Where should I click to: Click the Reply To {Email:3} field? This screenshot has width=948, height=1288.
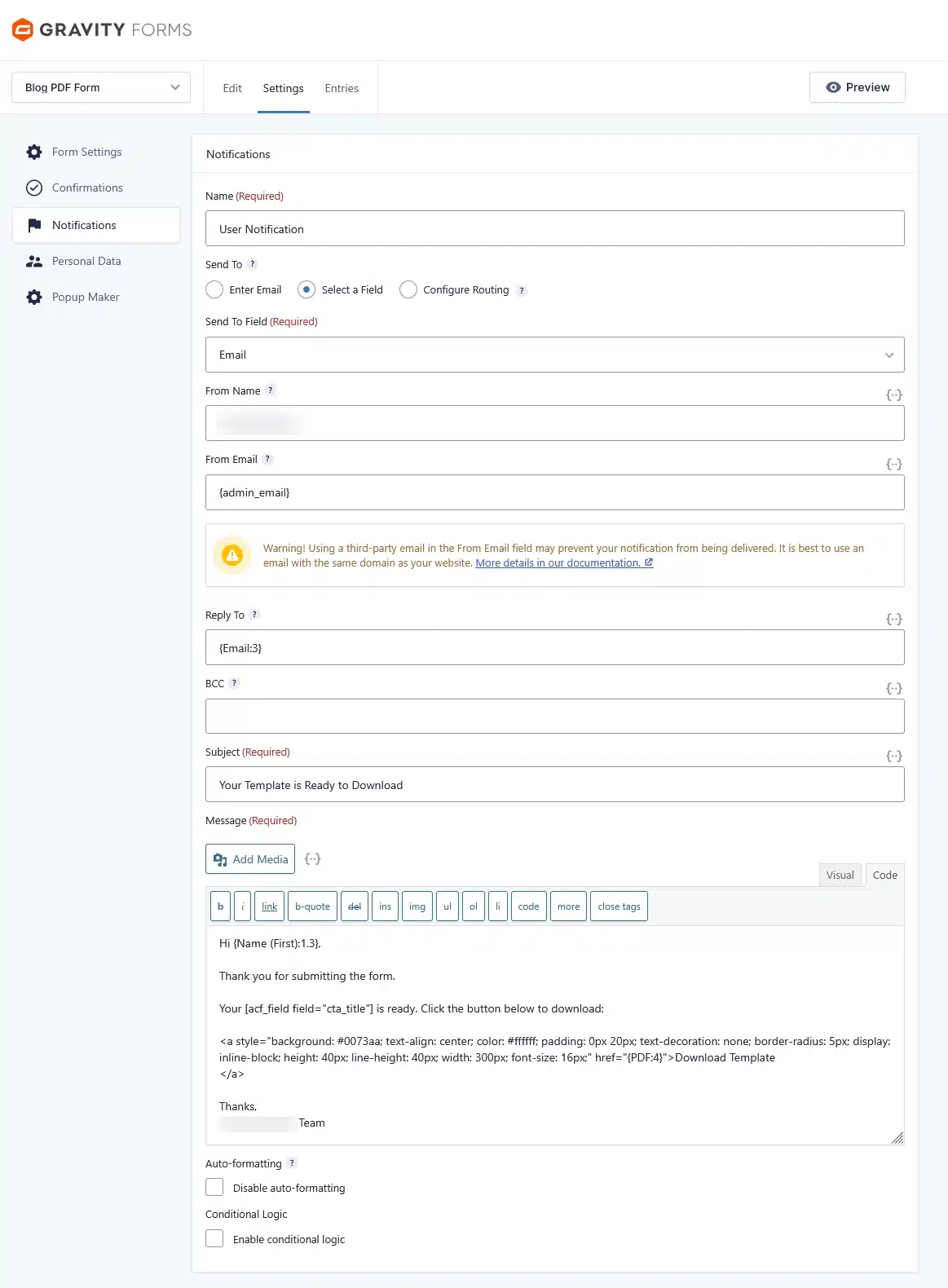click(x=555, y=647)
